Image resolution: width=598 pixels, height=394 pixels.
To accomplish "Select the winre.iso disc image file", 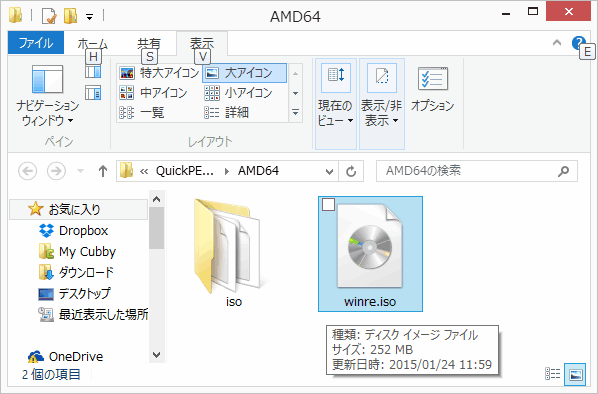I will point(370,254).
